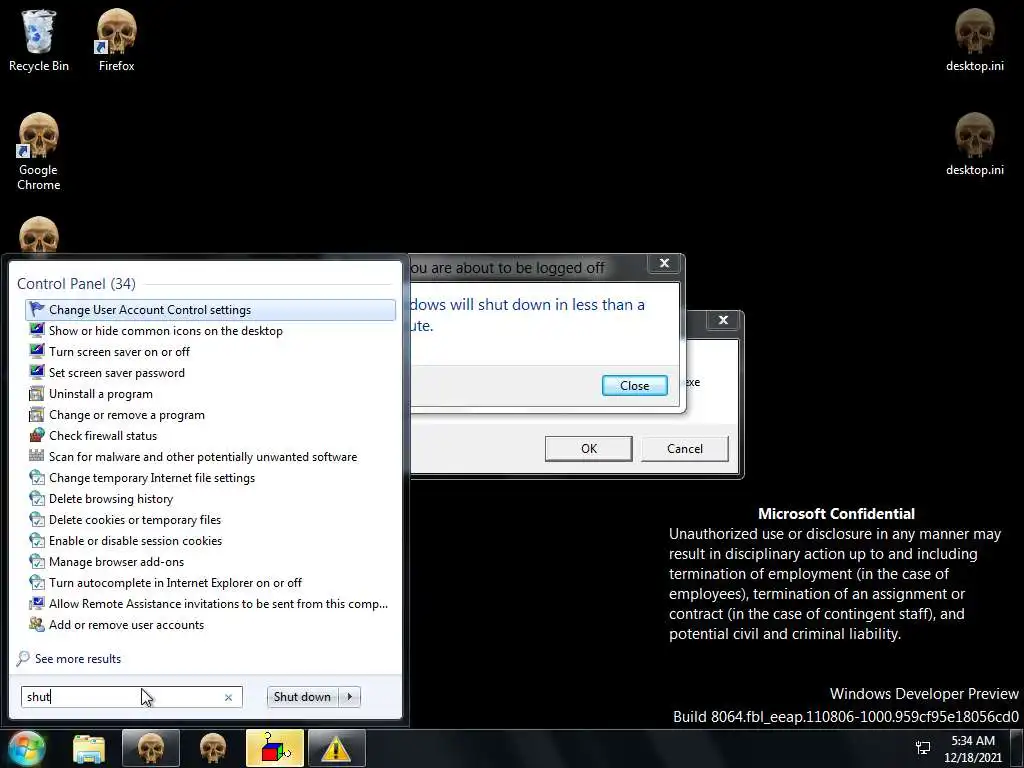Viewport: 1024px width, 768px height.
Task: Select the top-right desktop.ini skull icon
Action: tap(974, 39)
